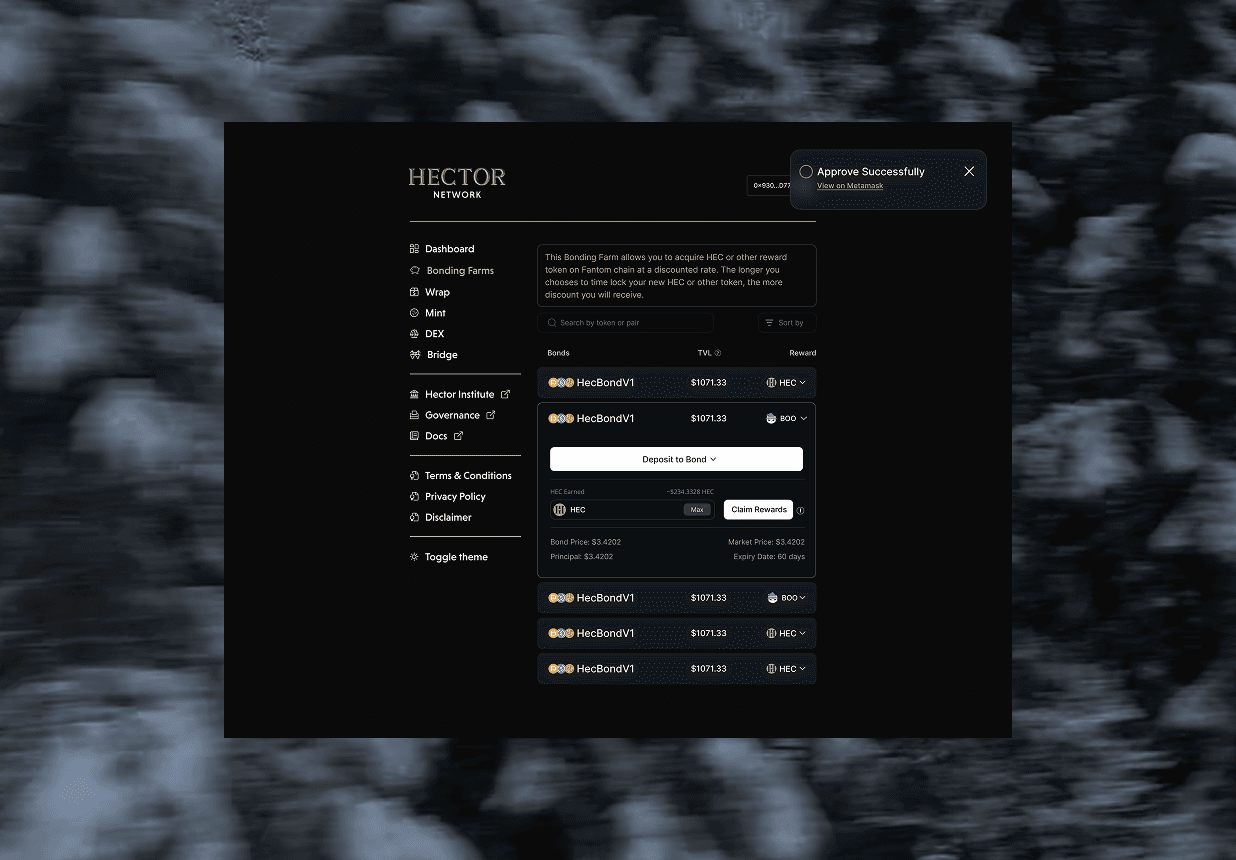Click the magnifier icon in search box
This screenshot has width=1236, height=860.
pos(552,323)
